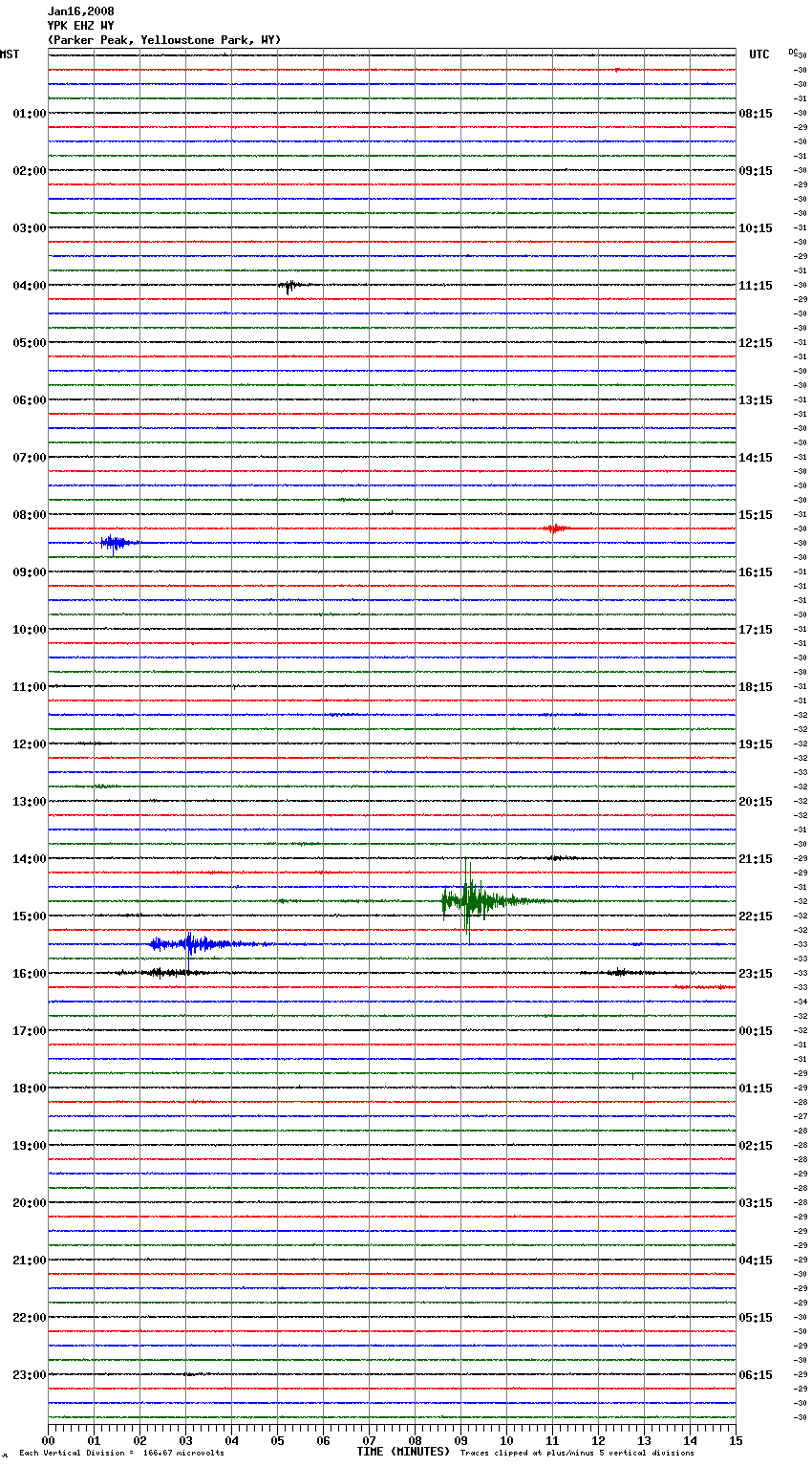The image size is (812, 1466).
Task: Click the 14:15 UTC time label
Action: click(x=756, y=458)
